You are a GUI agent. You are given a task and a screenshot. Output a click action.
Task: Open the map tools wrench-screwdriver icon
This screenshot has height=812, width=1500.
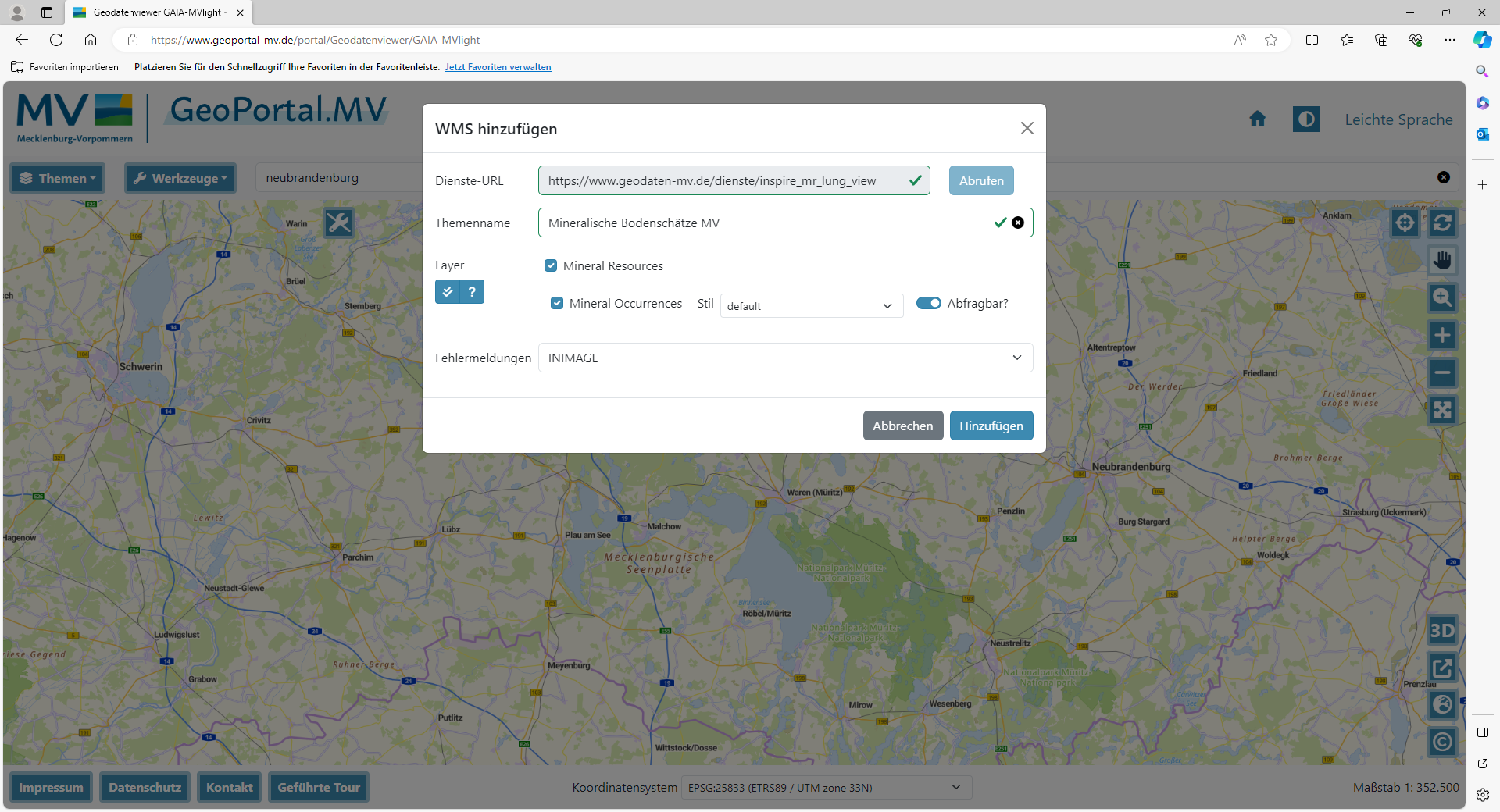click(338, 223)
